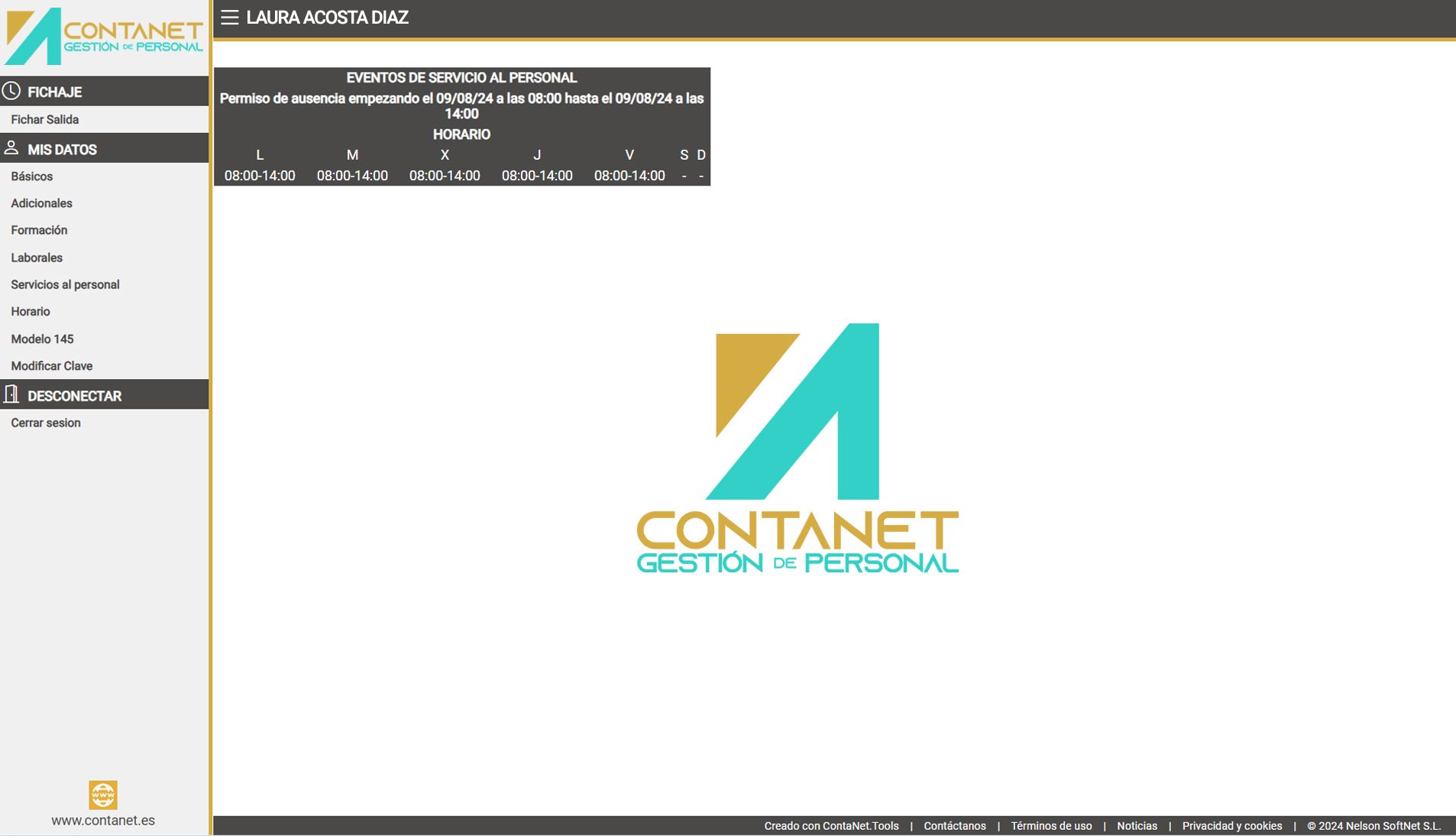Click the V day column header
1456x836 pixels.
629,155
